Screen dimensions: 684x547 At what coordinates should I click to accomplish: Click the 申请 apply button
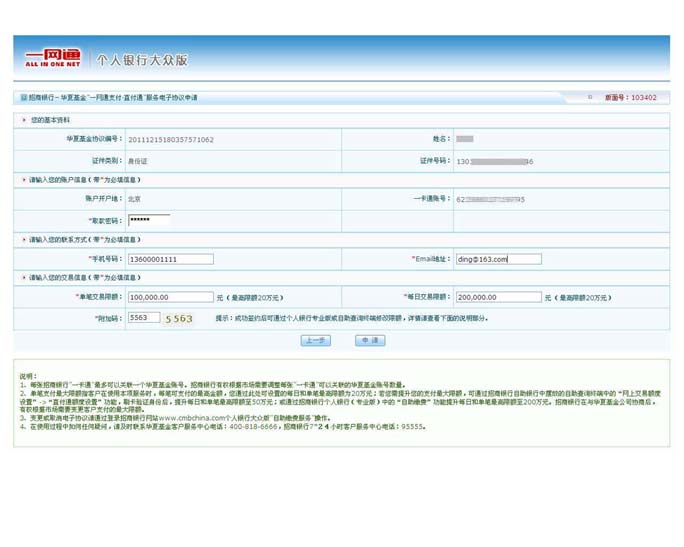click(370, 340)
